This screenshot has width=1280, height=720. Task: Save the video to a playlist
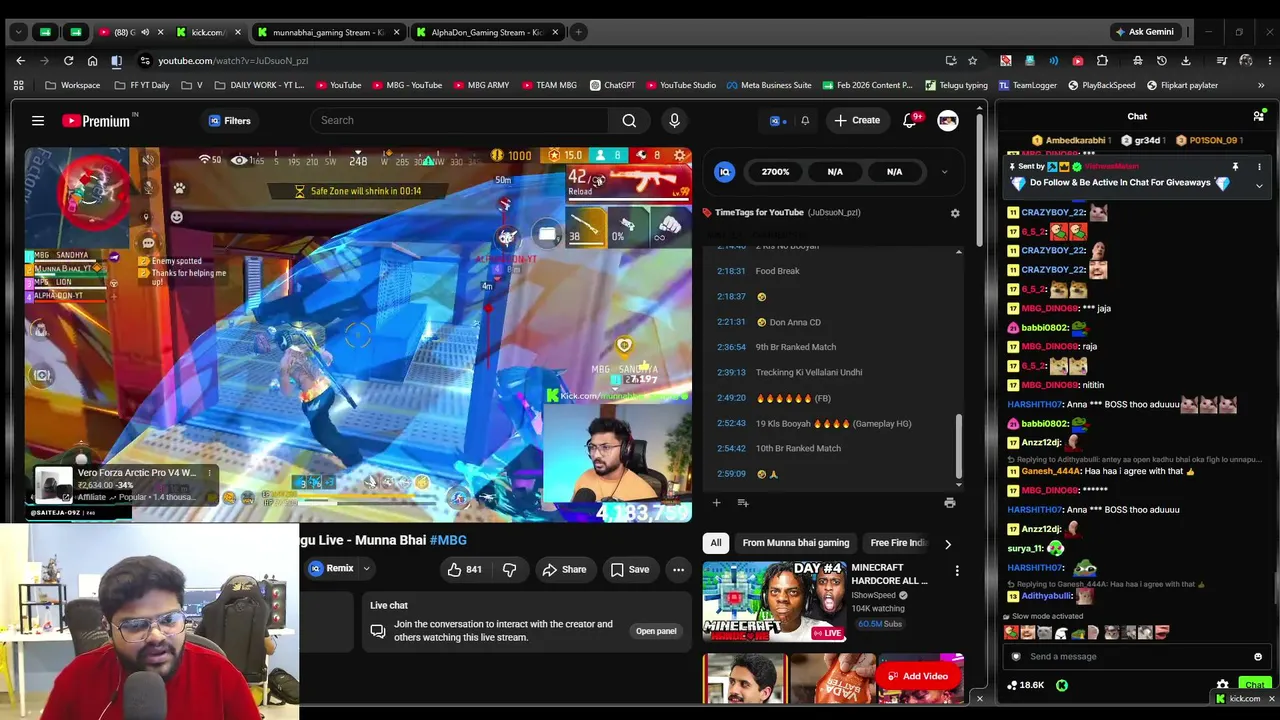[630, 570]
